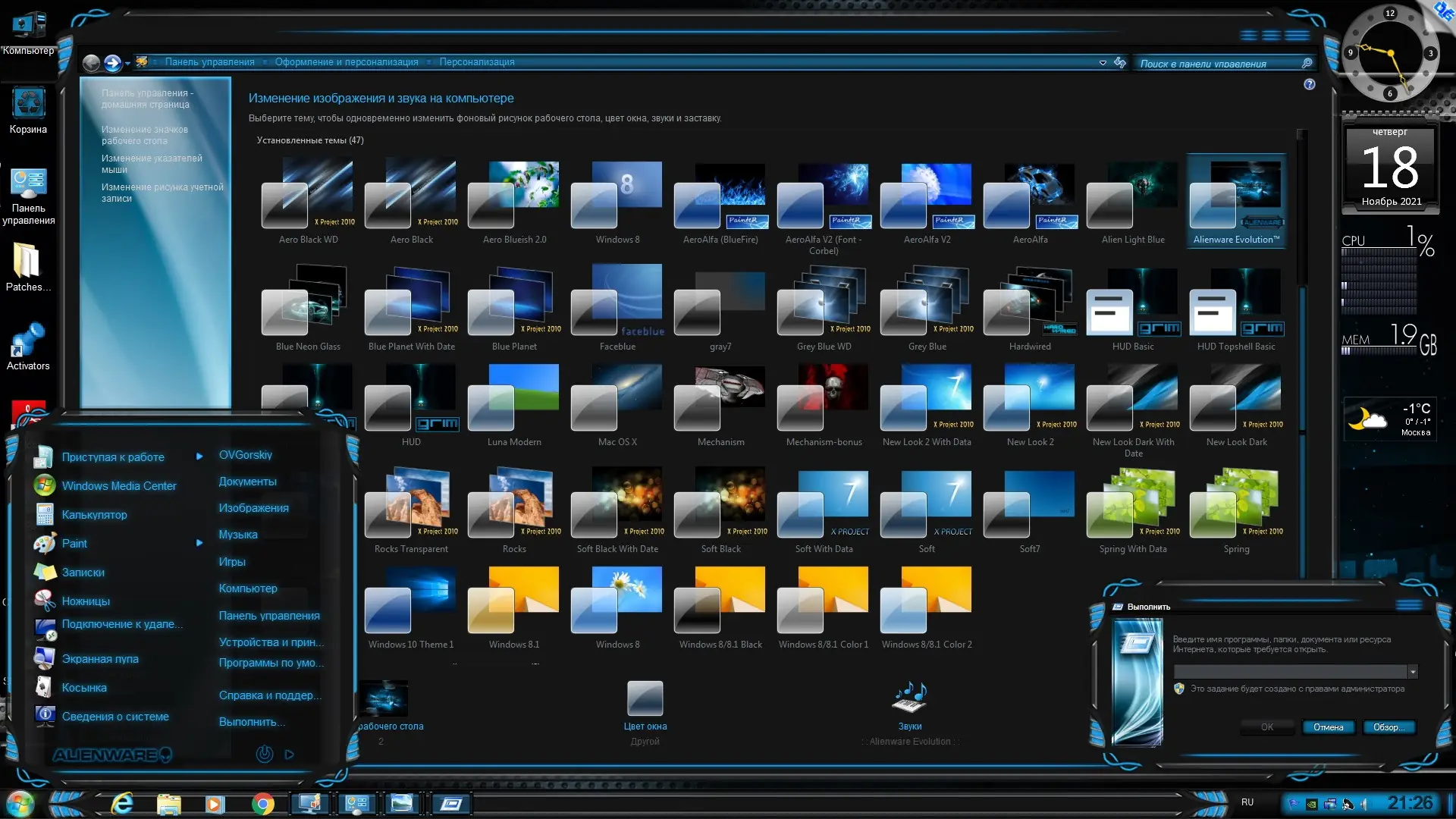Select Документы in the Start menu
Image resolution: width=1456 pixels, height=819 pixels.
pos(247,482)
